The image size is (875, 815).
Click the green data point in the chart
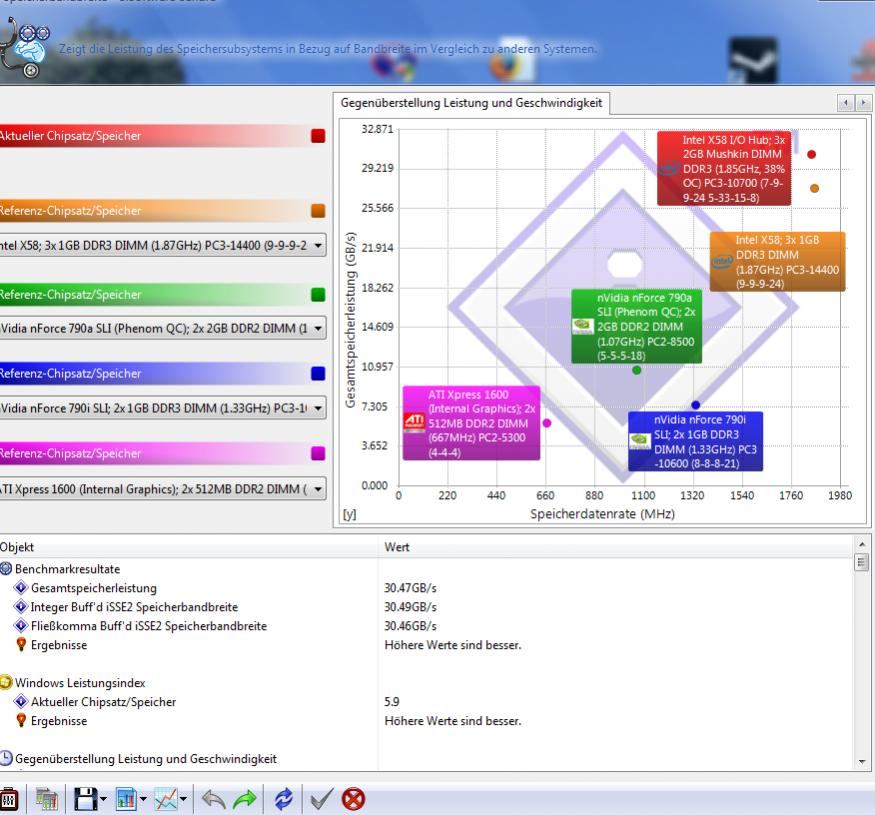(637, 370)
